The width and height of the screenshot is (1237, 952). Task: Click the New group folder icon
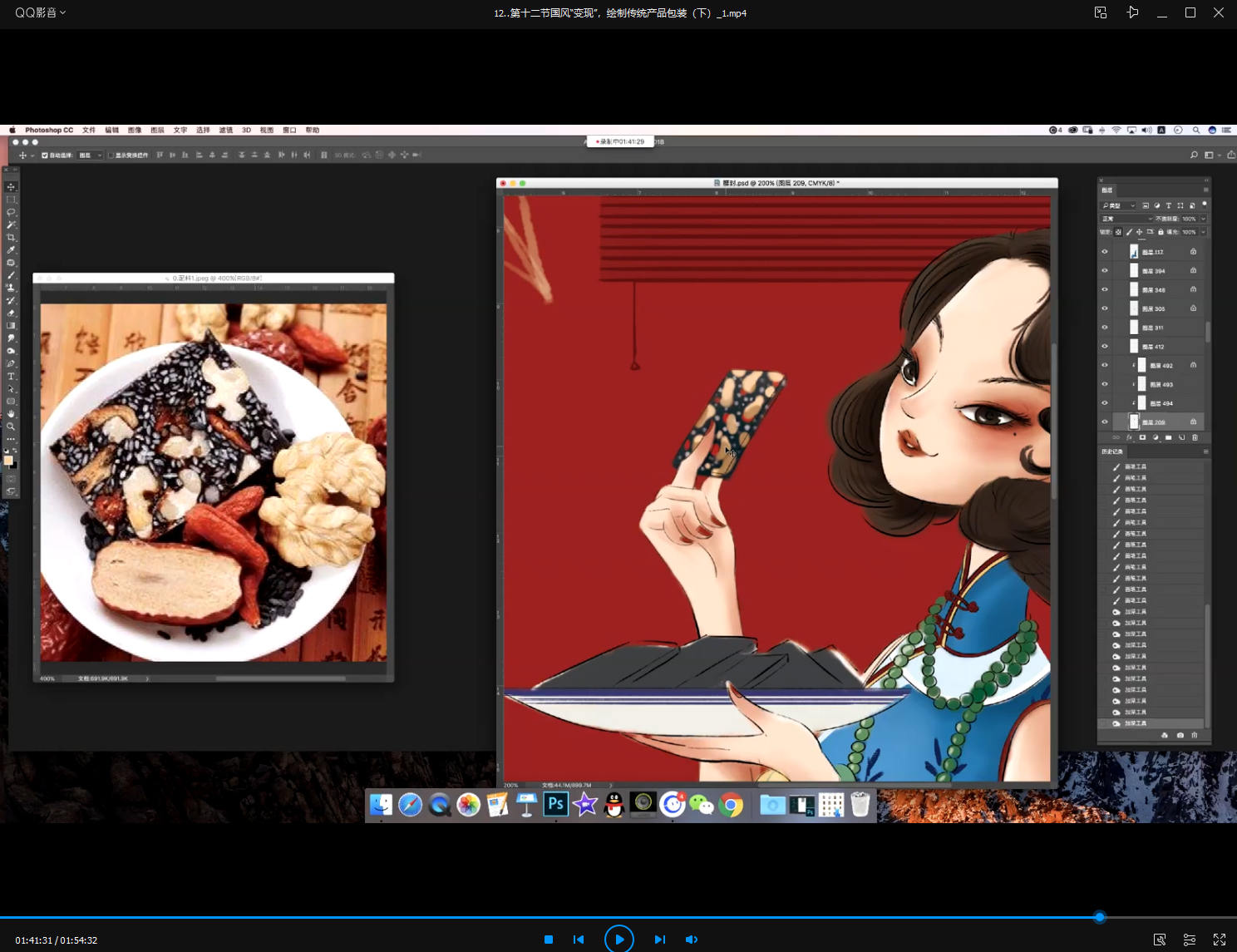(1168, 437)
